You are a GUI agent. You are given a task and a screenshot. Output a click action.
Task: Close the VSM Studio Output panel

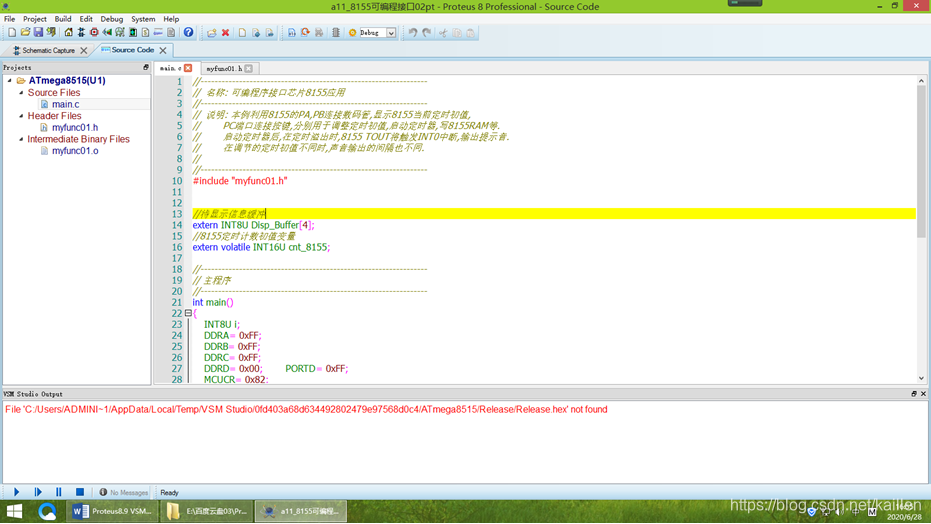click(923, 393)
